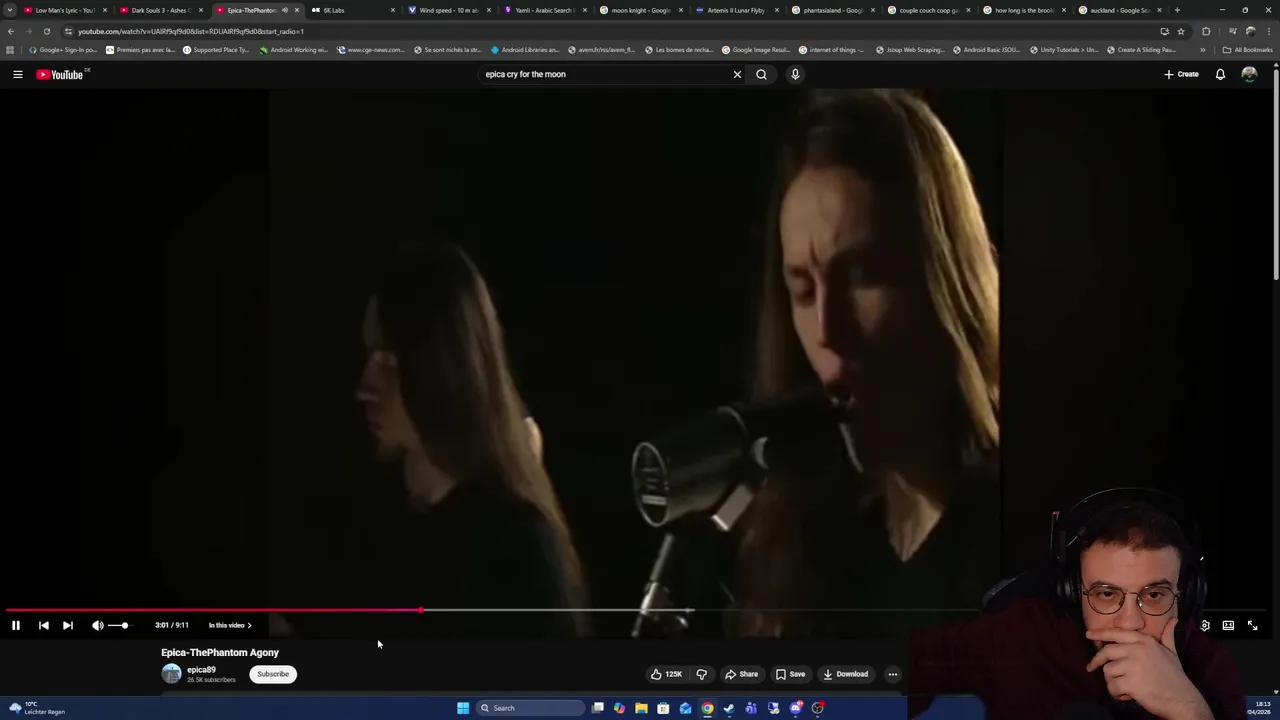Open the epica89 channel link
This screenshot has width=1280, height=720.
point(201,670)
